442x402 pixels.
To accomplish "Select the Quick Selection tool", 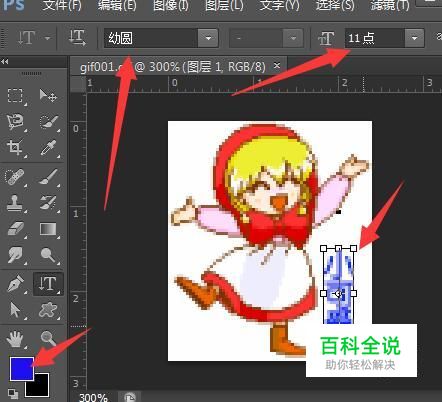I will pyautogui.click(x=49, y=122).
